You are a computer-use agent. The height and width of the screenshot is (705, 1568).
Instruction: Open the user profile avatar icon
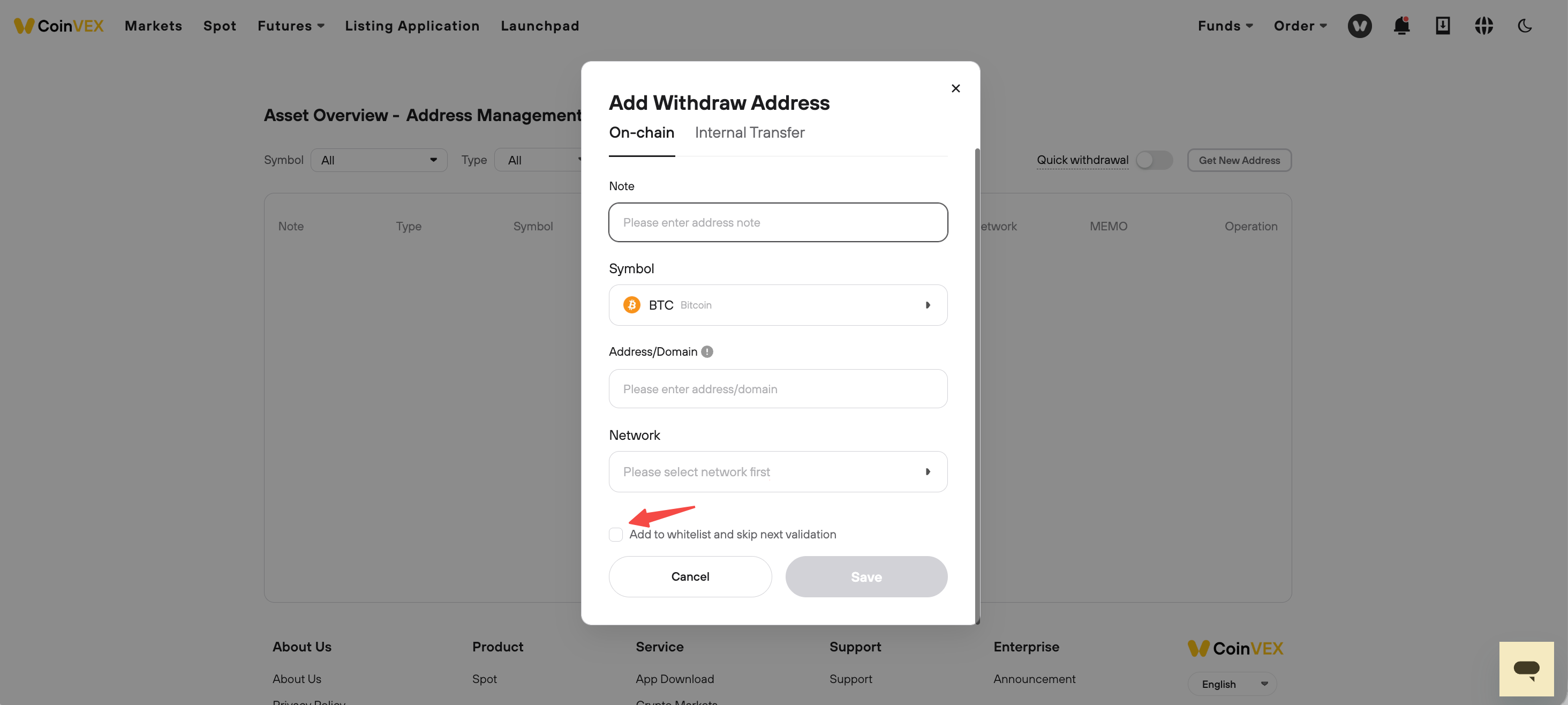1359,26
